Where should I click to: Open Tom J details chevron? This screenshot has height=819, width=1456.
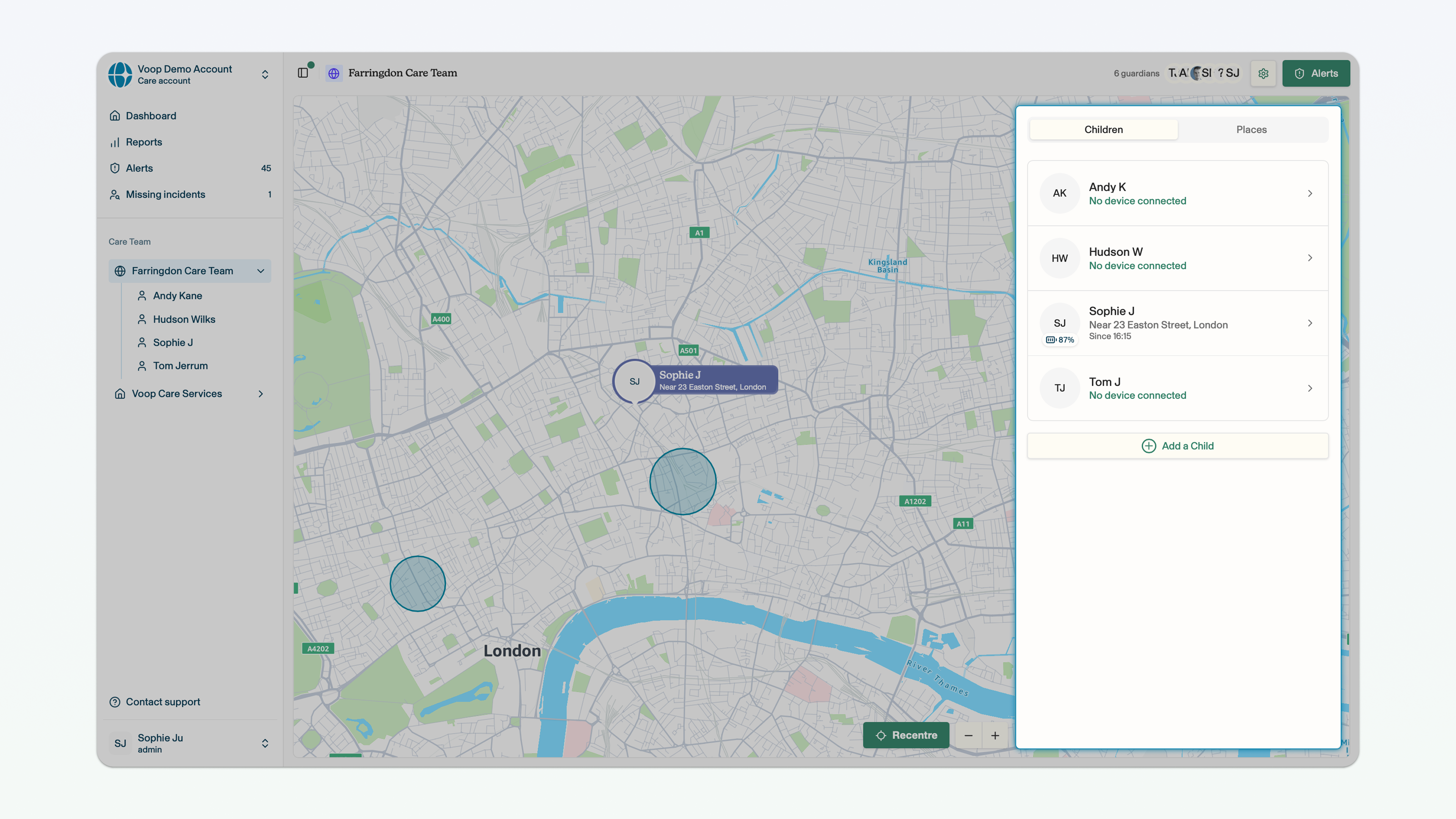coord(1310,388)
